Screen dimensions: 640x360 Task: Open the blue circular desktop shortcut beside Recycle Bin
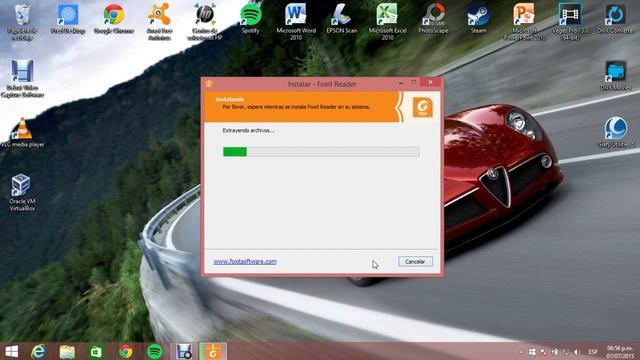point(68,18)
